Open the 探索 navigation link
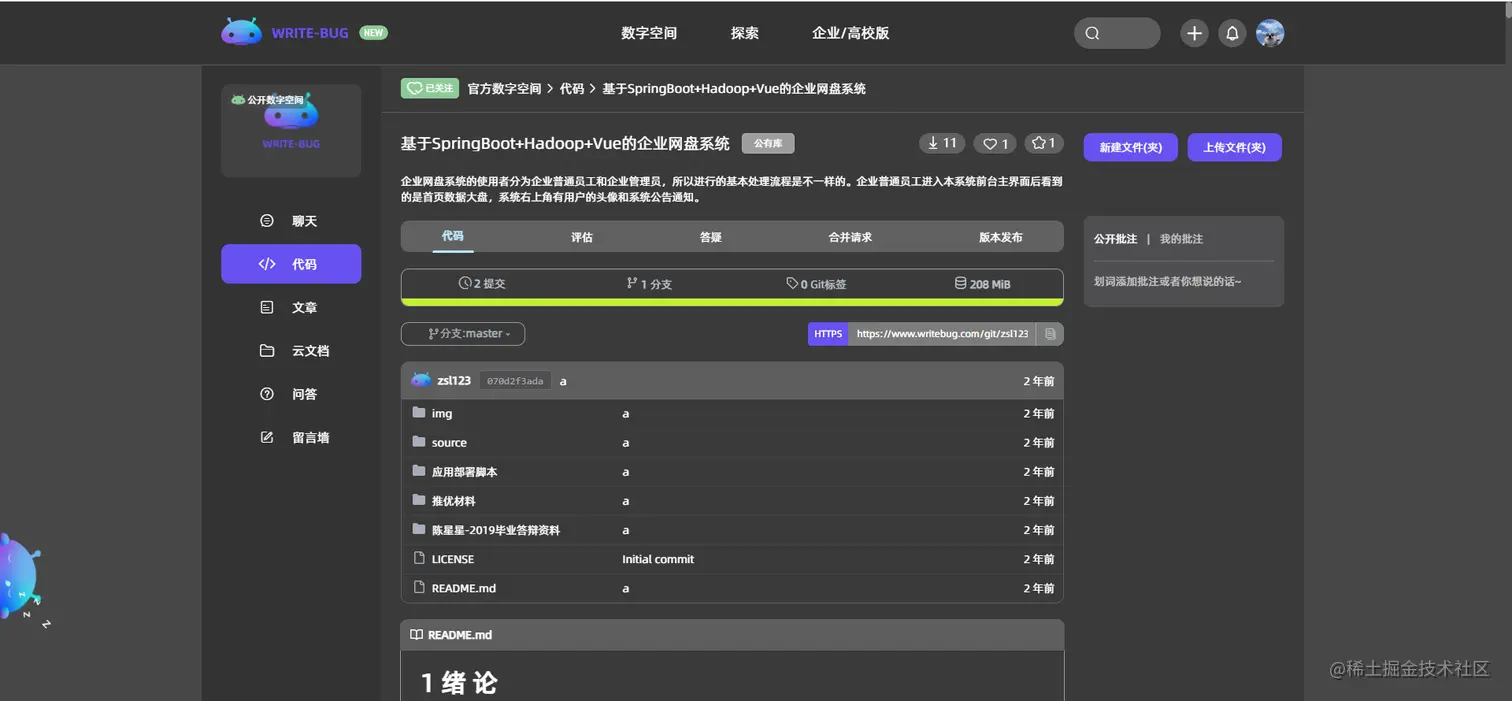Viewport: 1512px width, 701px height. tap(744, 33)
